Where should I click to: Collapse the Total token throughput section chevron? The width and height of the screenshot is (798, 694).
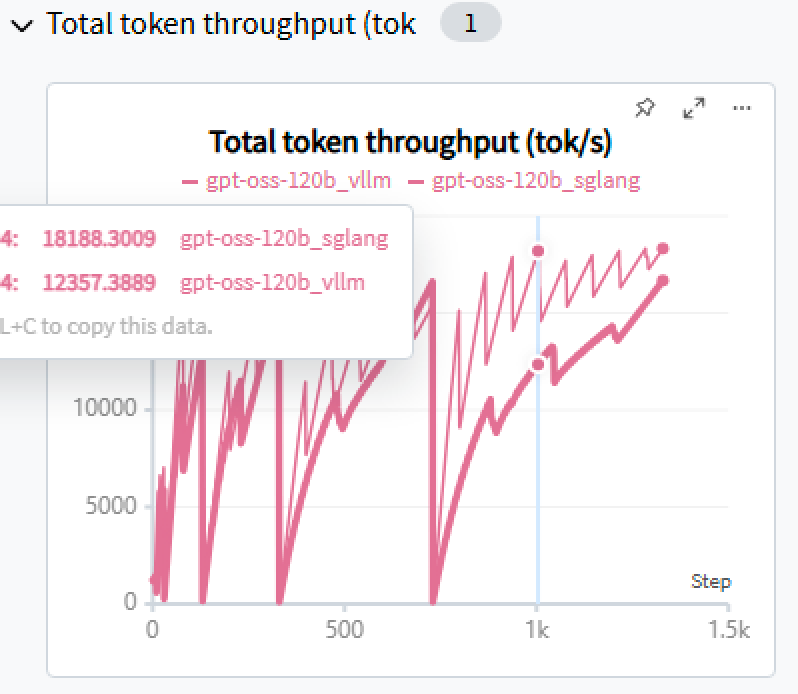click(x=20, y=26)
